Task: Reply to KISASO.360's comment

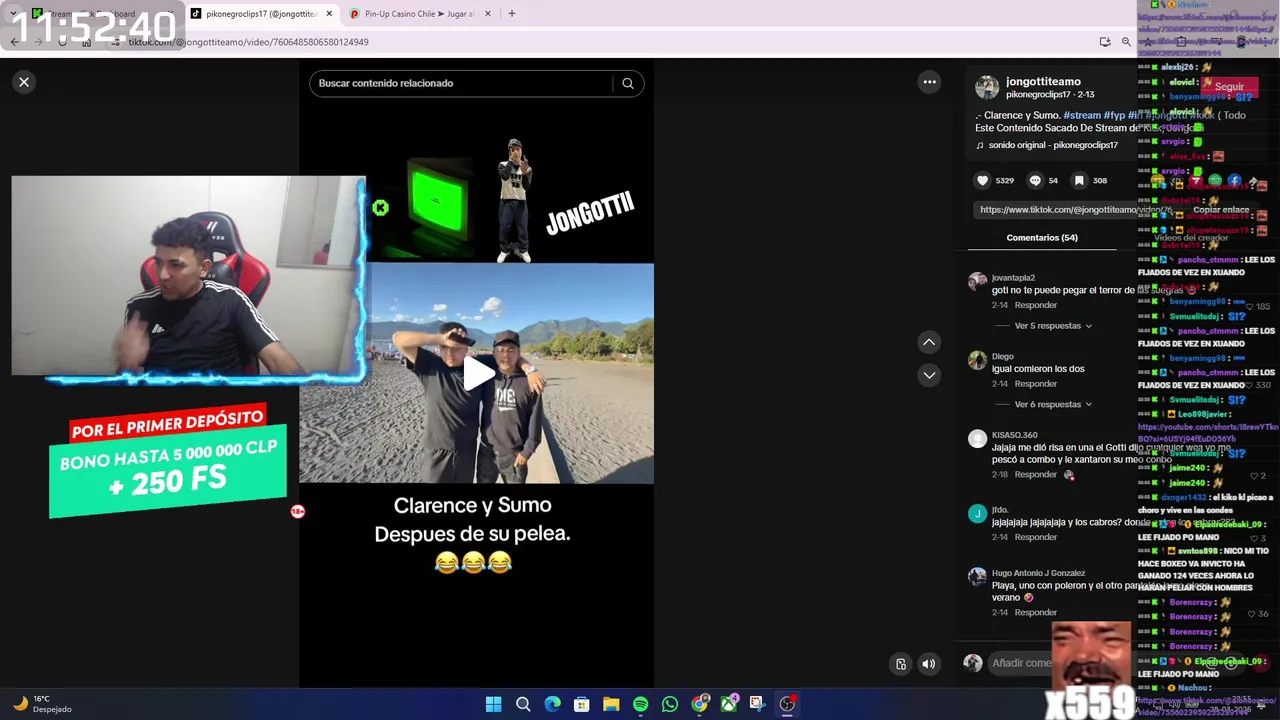Action: point(1036,475)
